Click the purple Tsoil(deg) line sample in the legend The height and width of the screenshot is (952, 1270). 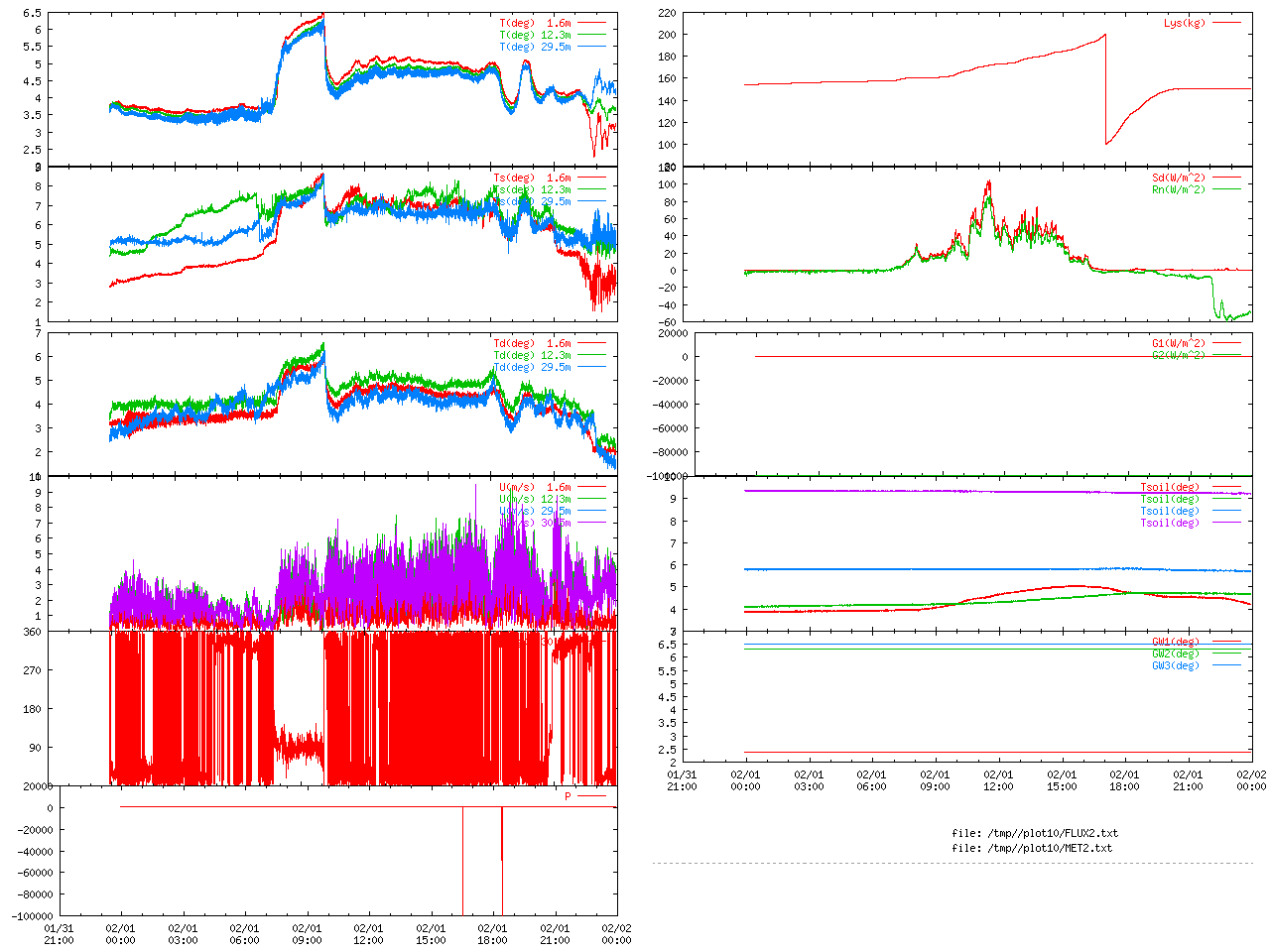1227,523
